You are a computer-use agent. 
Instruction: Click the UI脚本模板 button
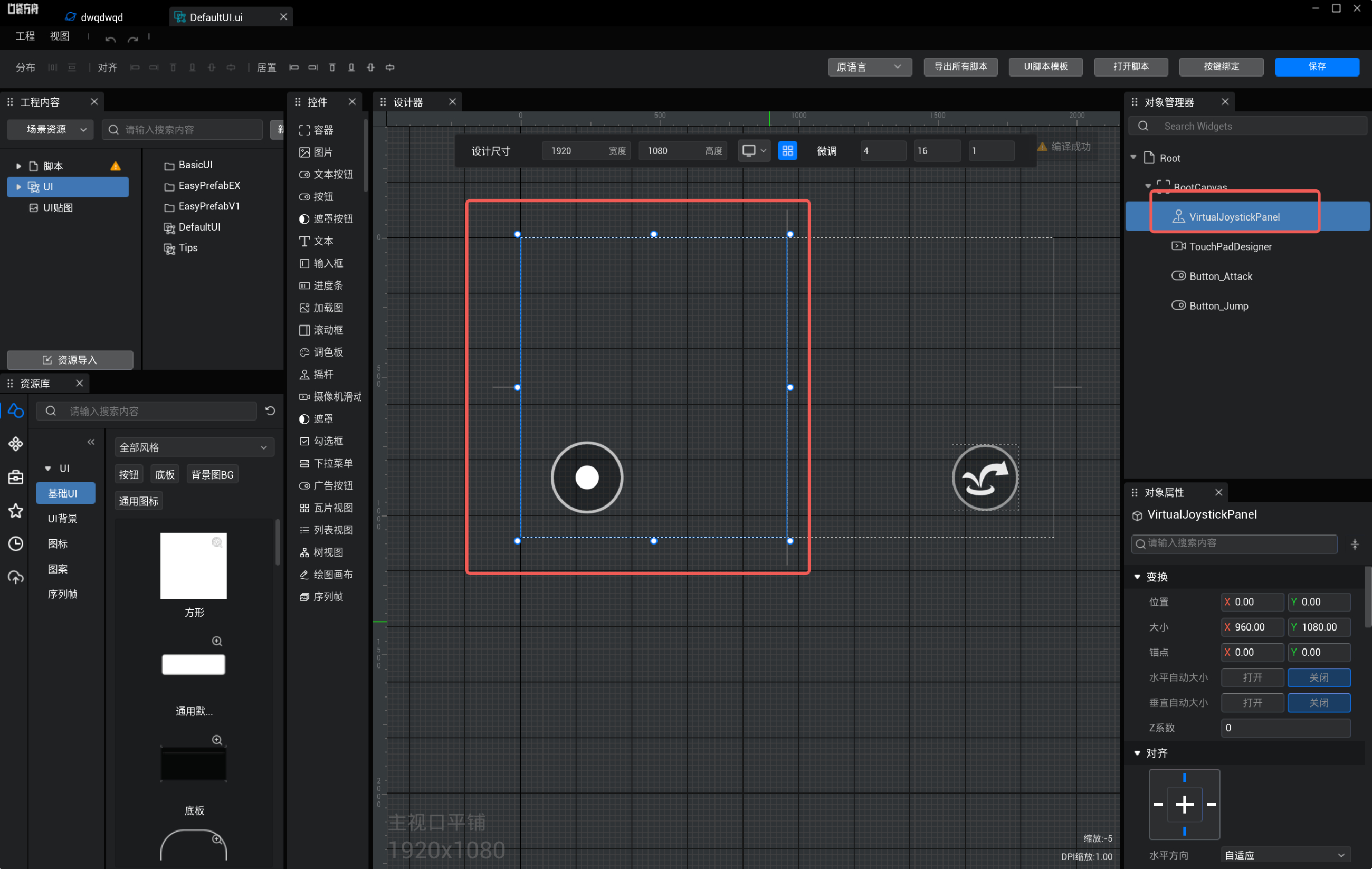coord(1045,66)
